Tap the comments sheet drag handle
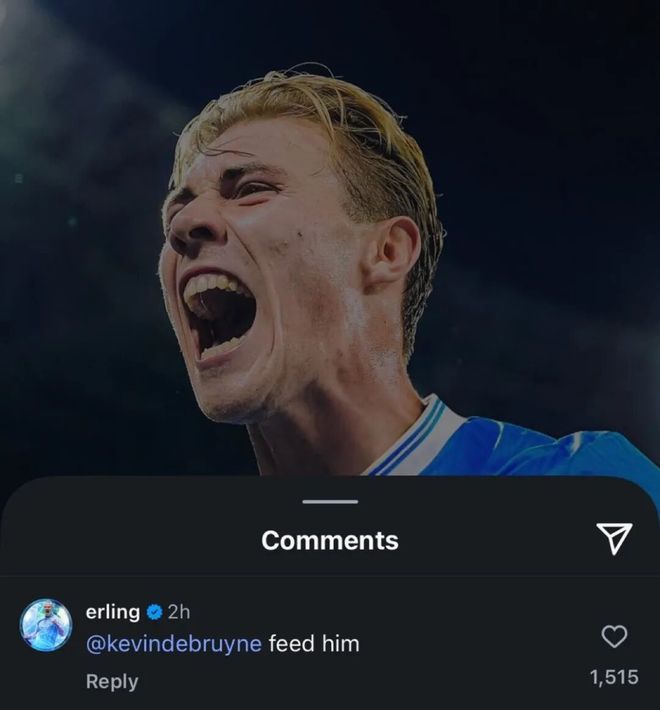 [x=329, y=501]
